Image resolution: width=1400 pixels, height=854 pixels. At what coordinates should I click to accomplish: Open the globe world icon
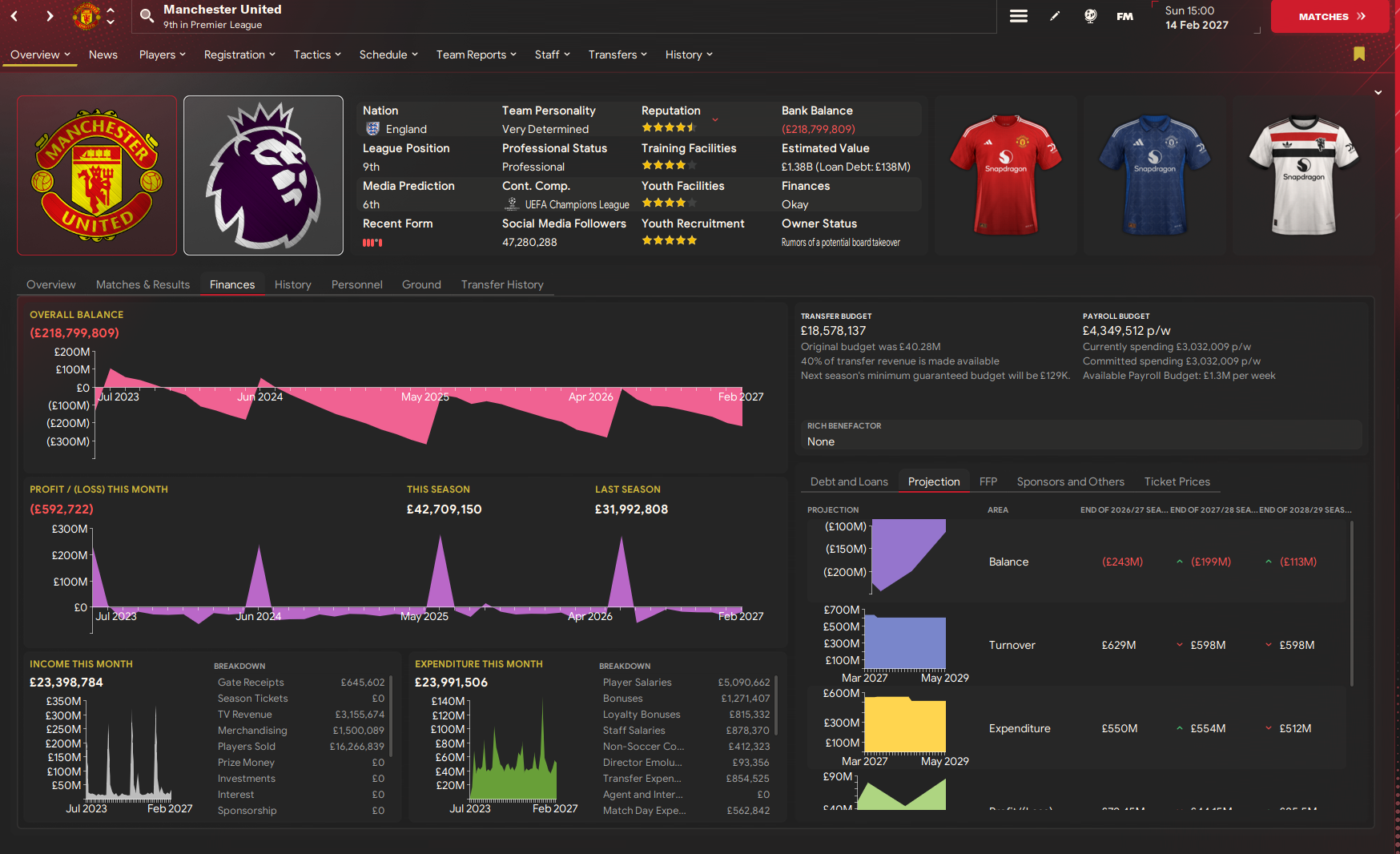1090,16
